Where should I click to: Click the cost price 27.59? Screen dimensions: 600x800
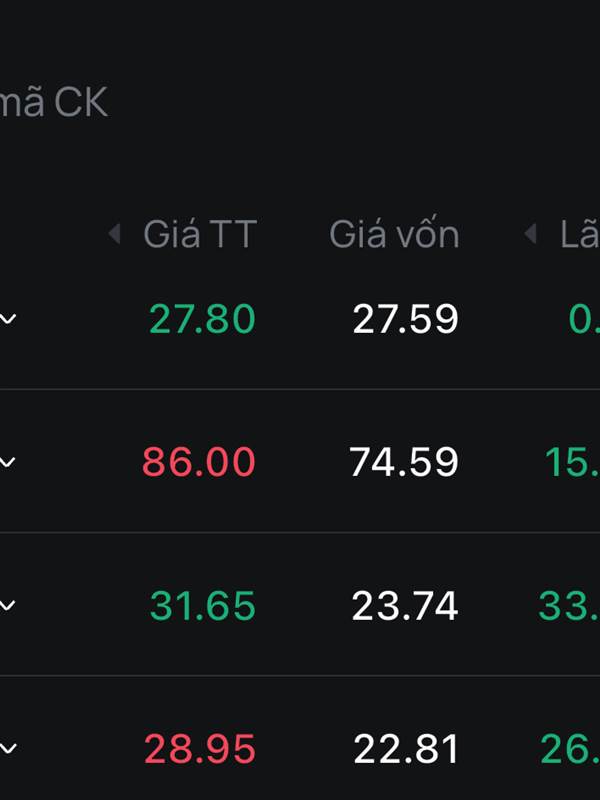coord(406,319)
